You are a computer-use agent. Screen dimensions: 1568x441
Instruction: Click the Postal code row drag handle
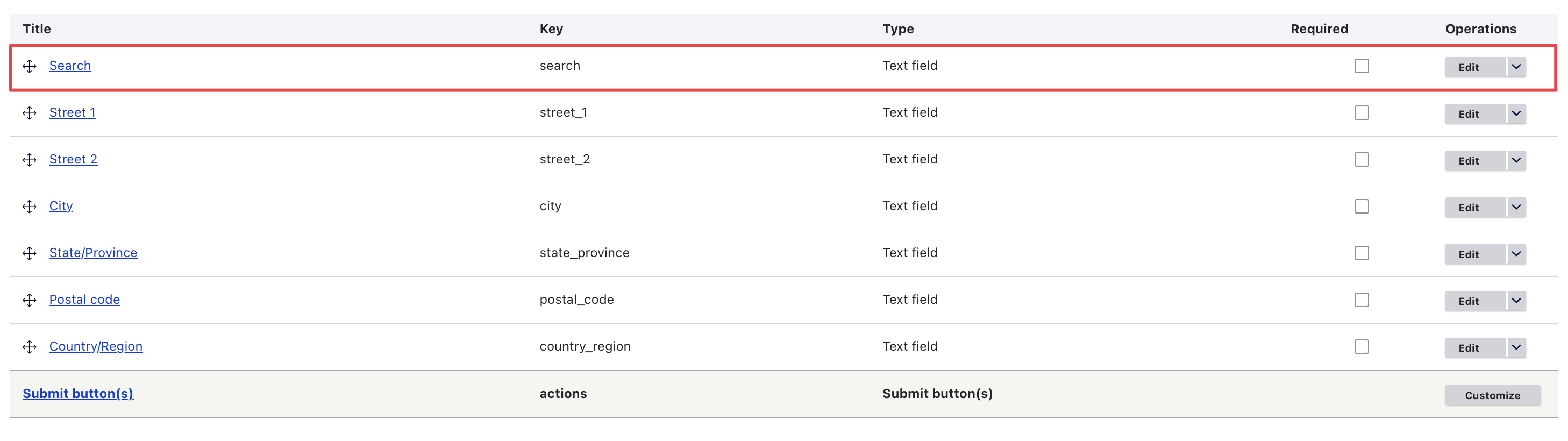pyautogui.click(x=29, y=300)
